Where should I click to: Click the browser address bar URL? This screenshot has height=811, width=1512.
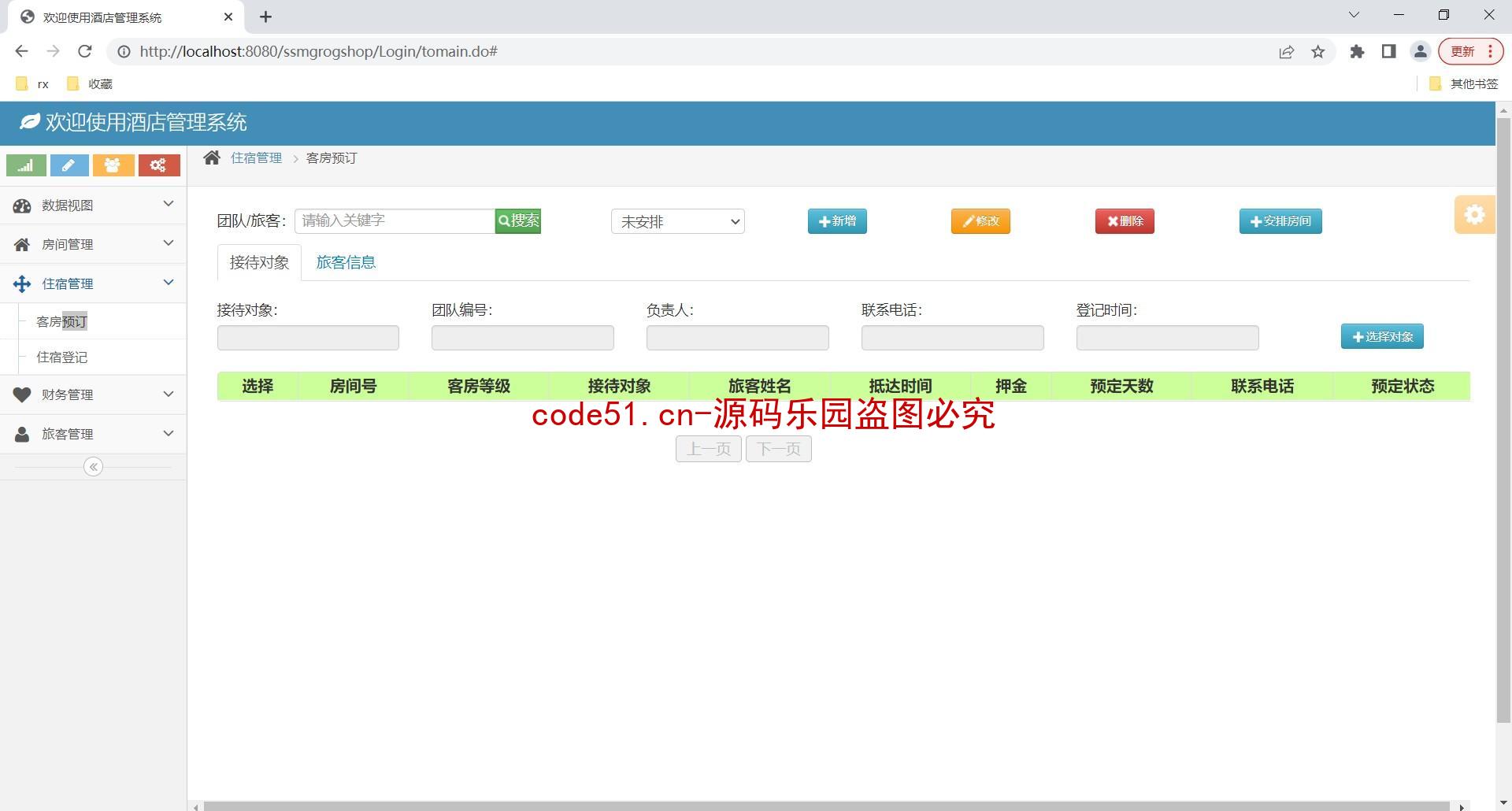coord(318,51)
